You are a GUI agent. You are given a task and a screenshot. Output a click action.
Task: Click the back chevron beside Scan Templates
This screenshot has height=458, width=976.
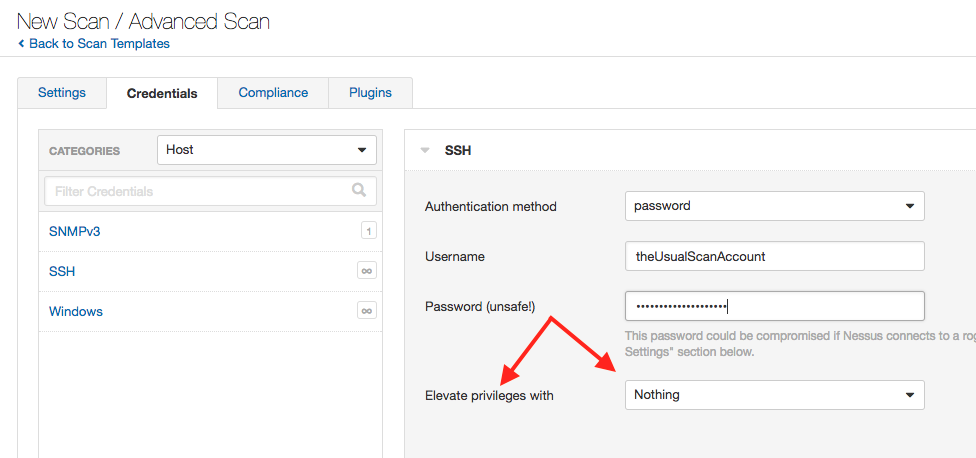[x=21, y=44]
